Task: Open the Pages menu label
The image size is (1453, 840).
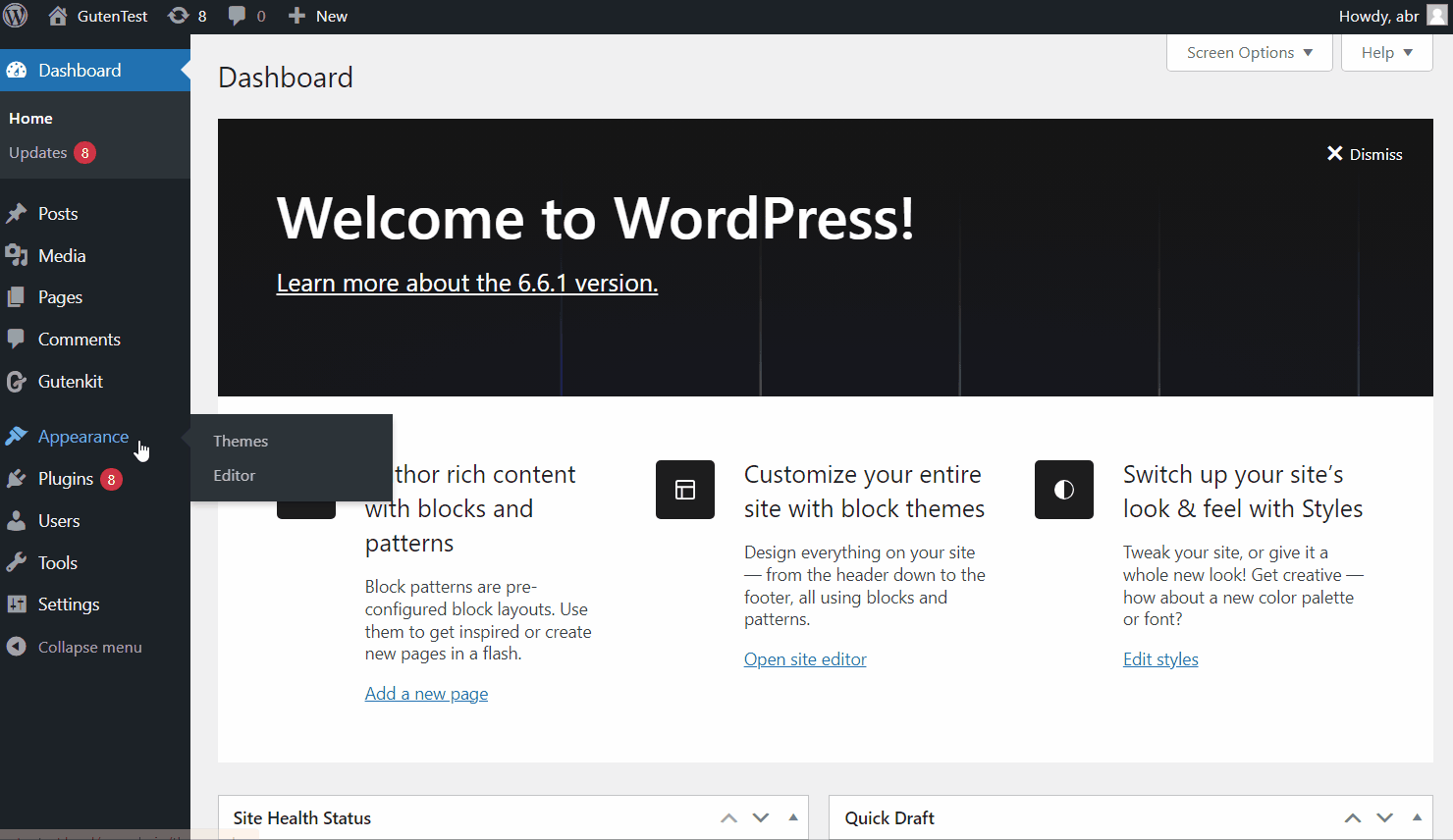Action: [x=60, y=297]
